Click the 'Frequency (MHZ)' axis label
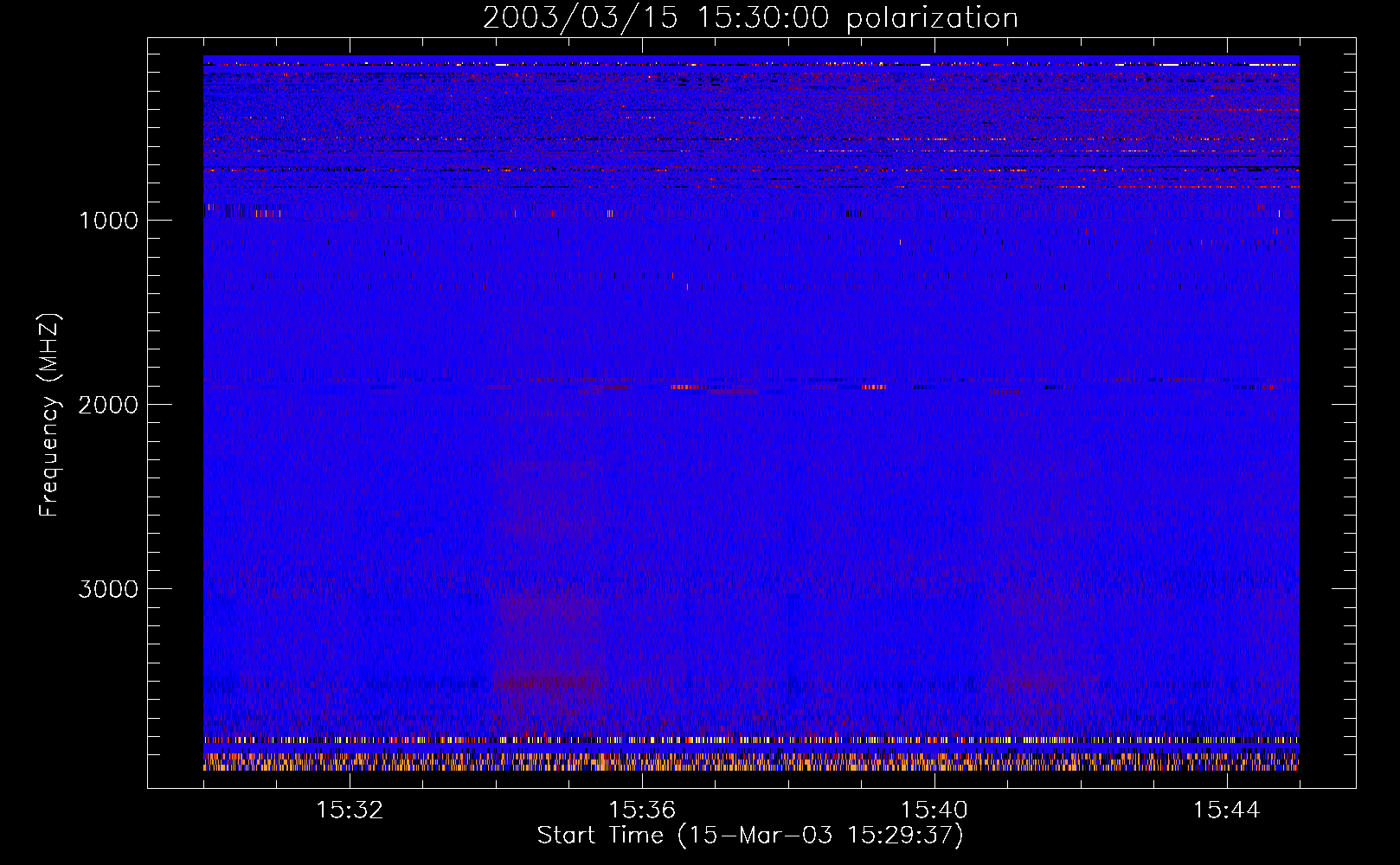 pyautogui.click(x=49, y=414)
